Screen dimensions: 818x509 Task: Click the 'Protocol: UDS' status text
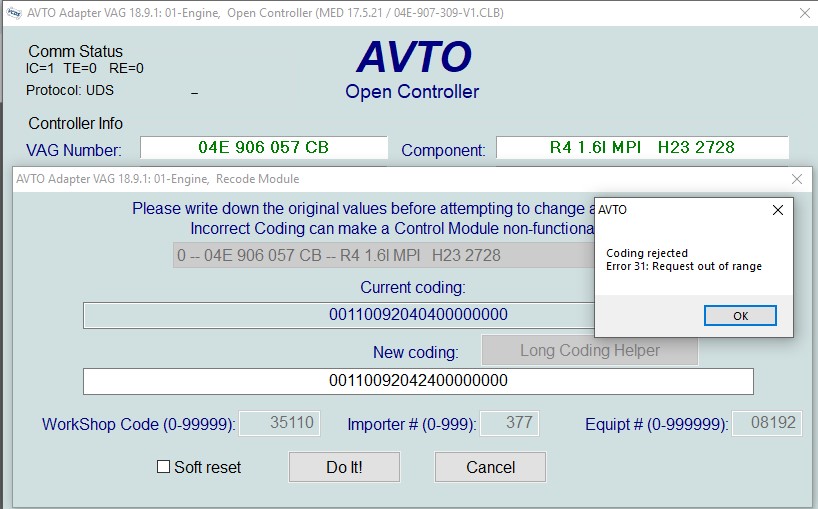70,90
